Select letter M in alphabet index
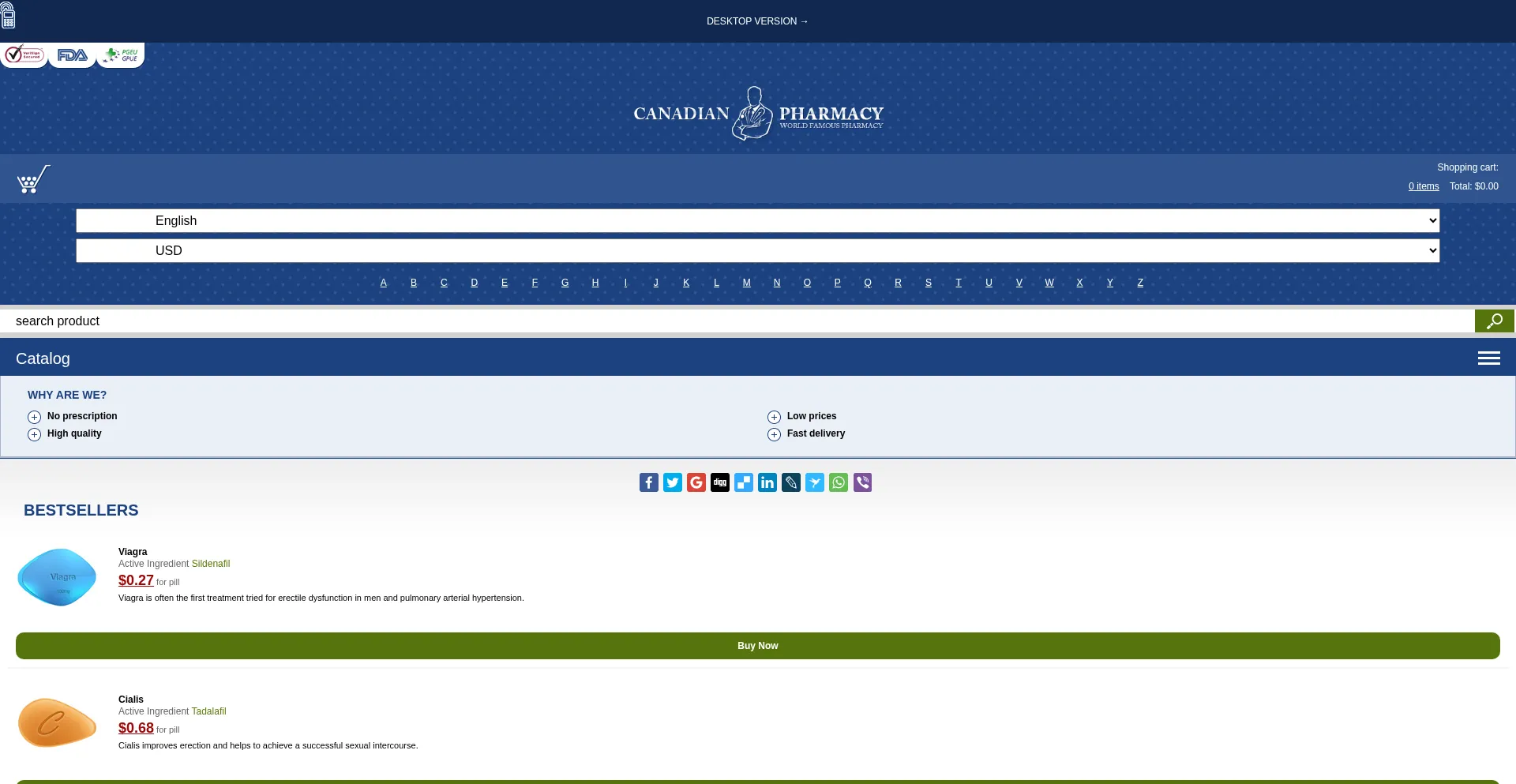Viewport: 1516px width, 784px height. pos(746,283)
